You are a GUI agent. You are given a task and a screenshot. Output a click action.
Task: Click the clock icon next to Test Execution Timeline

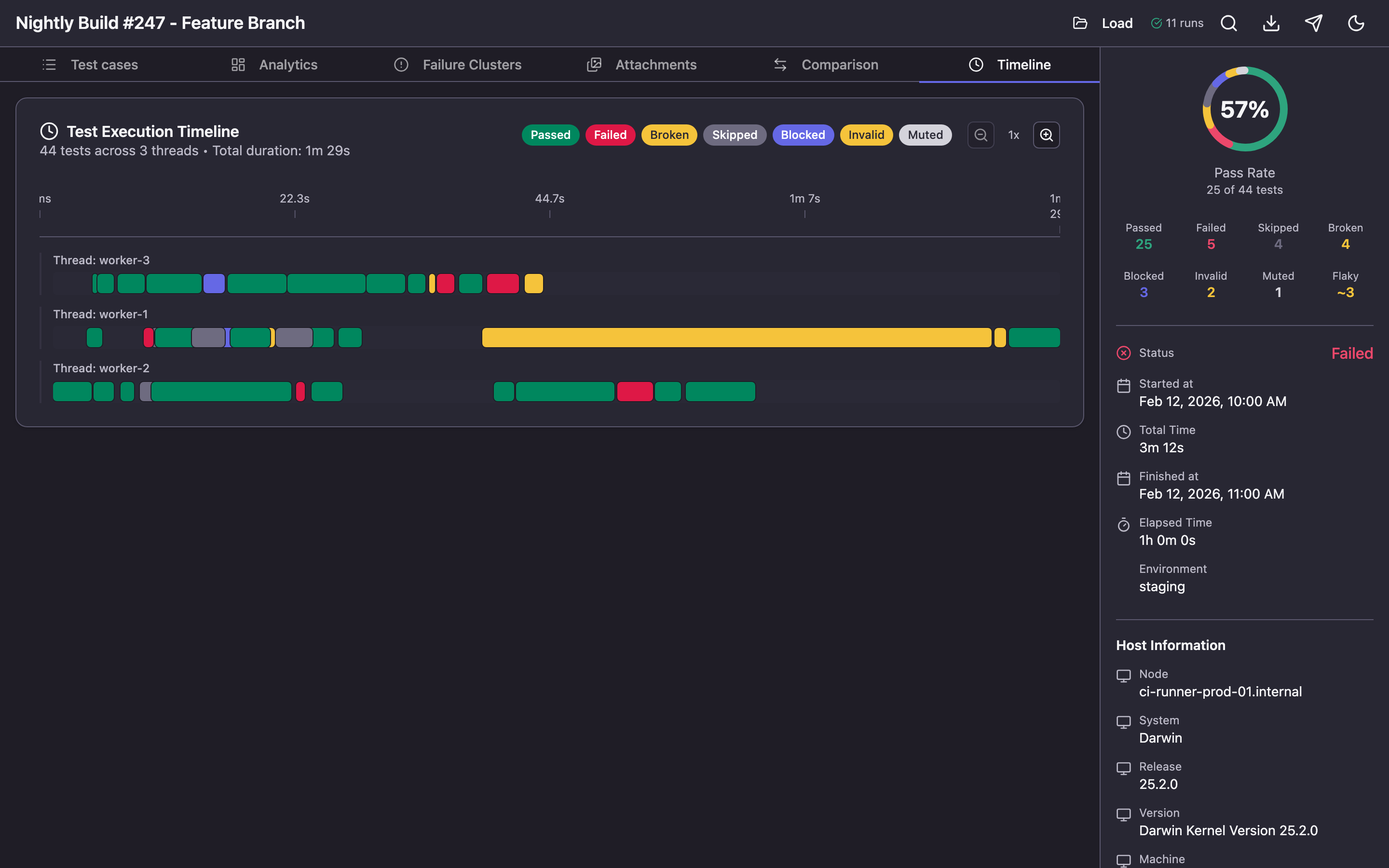(x=49, y=131)
